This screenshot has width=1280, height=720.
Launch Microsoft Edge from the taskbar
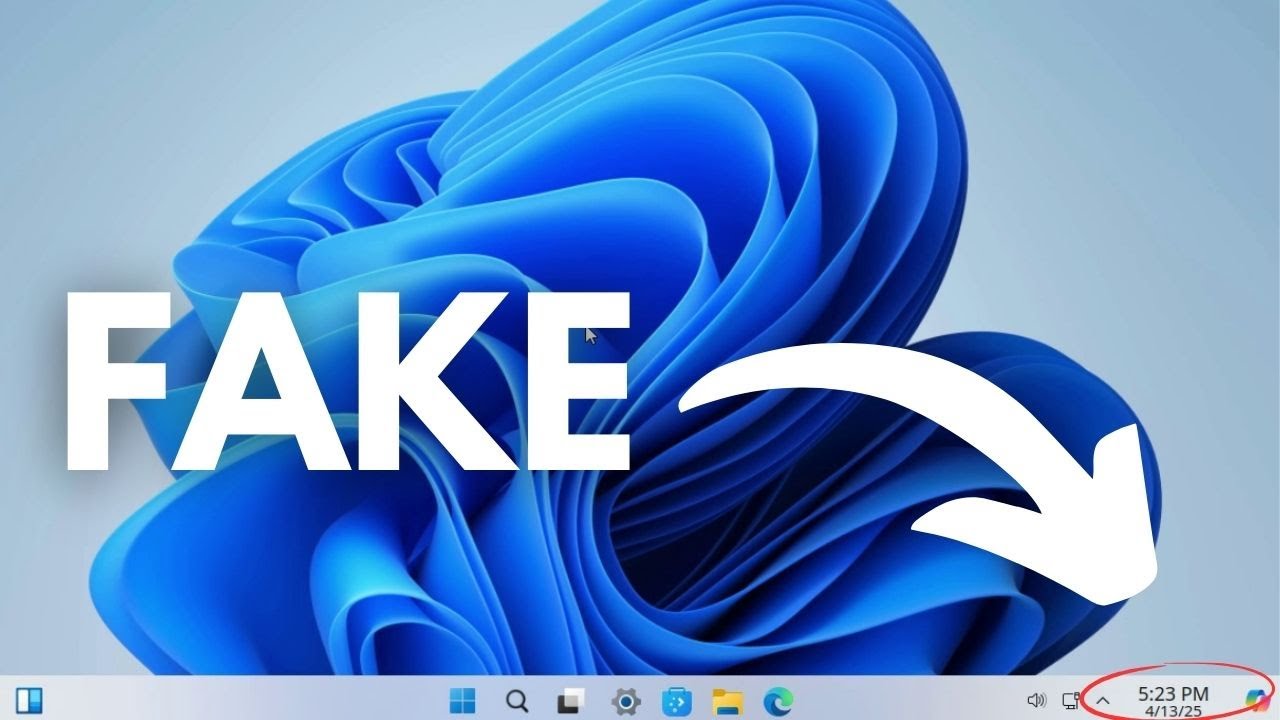pos(778,701)
